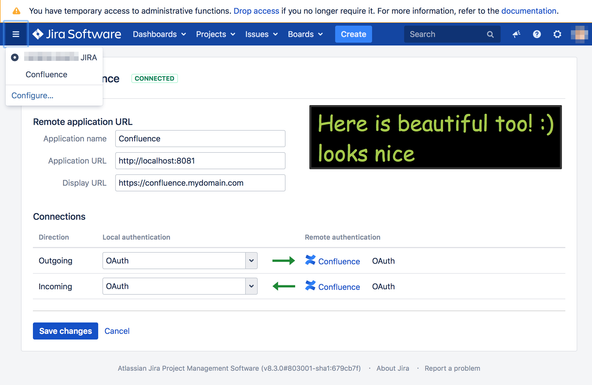Click the Remote authentication column header
Viewport: 592px width, 385px height.
tap(342, 237)
